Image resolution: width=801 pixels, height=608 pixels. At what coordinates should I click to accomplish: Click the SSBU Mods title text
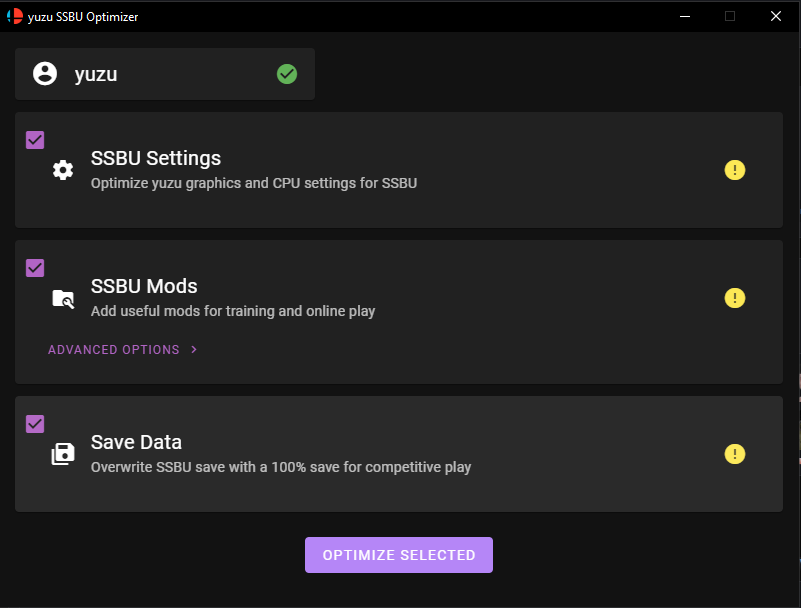click(144, 286)
